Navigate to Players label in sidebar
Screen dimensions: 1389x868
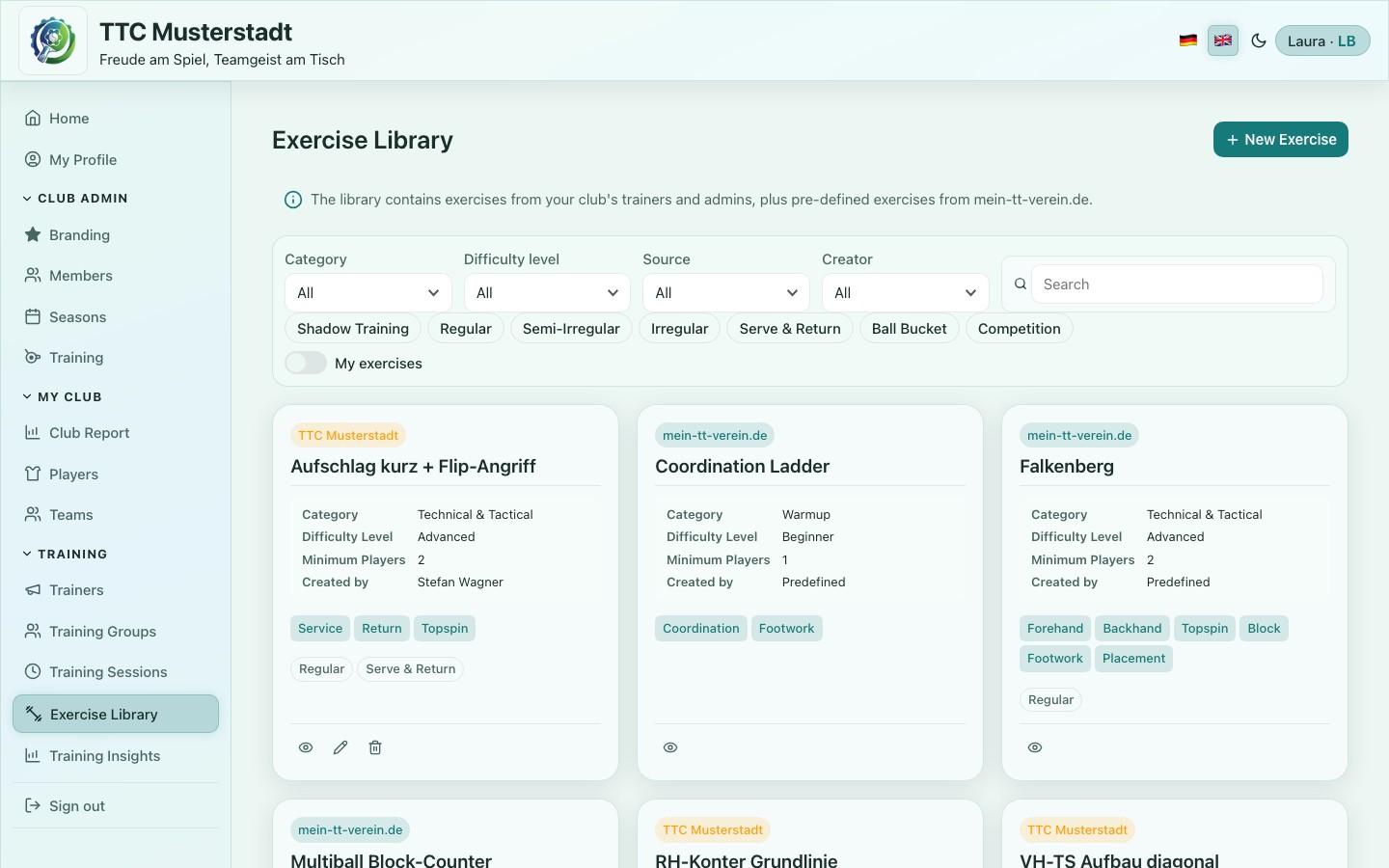pyautogui.click(x=74, y=474)
